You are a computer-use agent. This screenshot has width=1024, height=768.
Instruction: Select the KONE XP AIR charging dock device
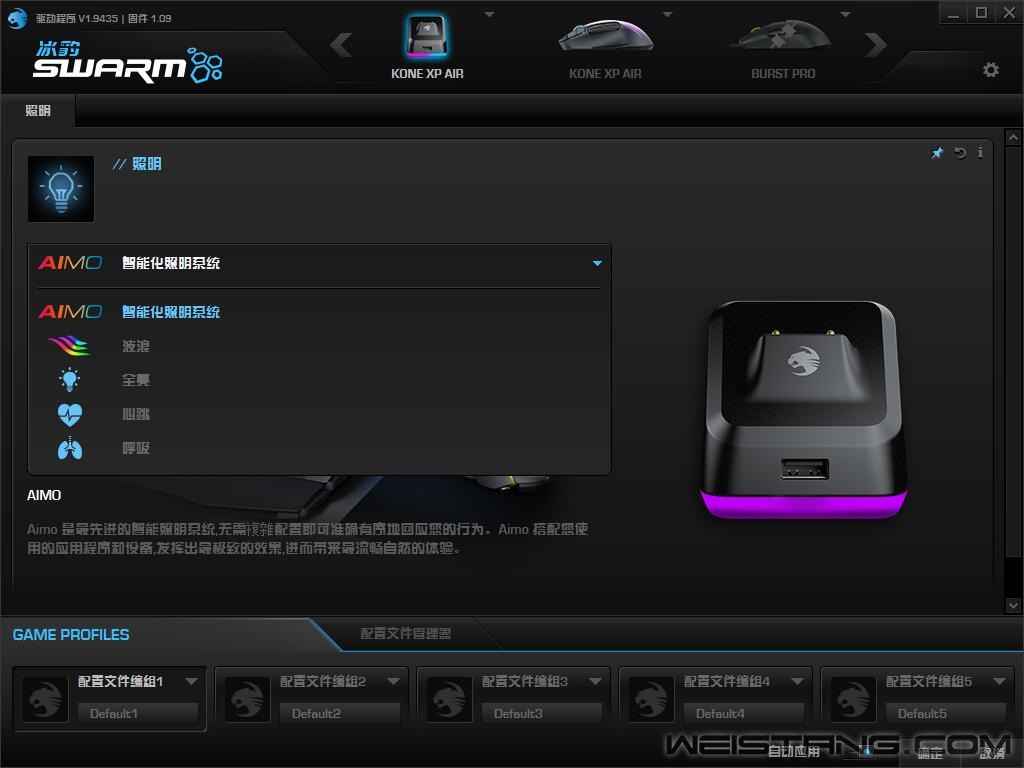pyautogui.click(x=427, y=47)
